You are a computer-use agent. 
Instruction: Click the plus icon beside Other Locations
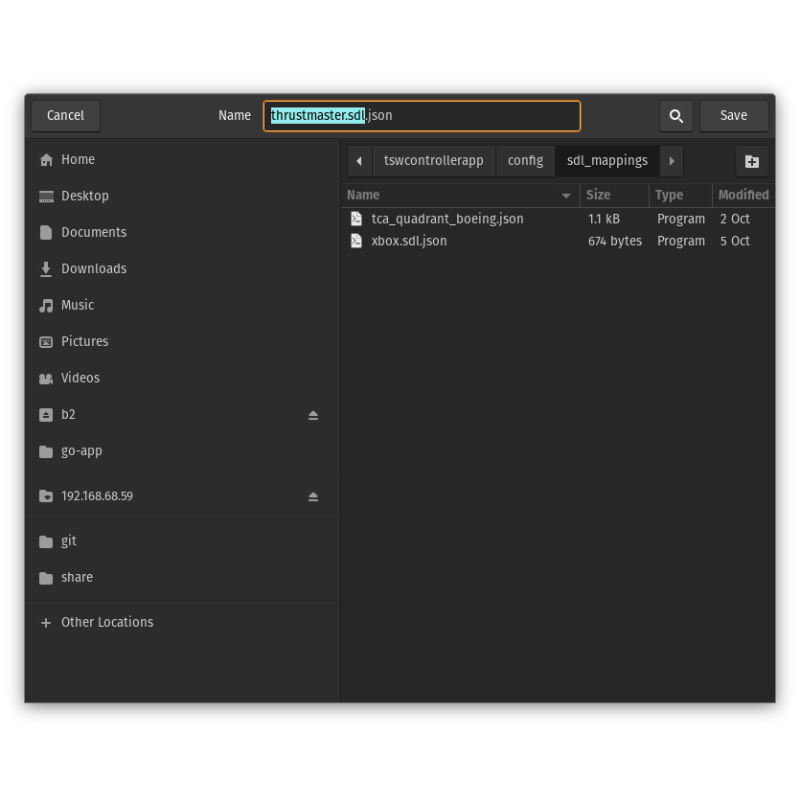pyautogui.click(x=46, y=622)
